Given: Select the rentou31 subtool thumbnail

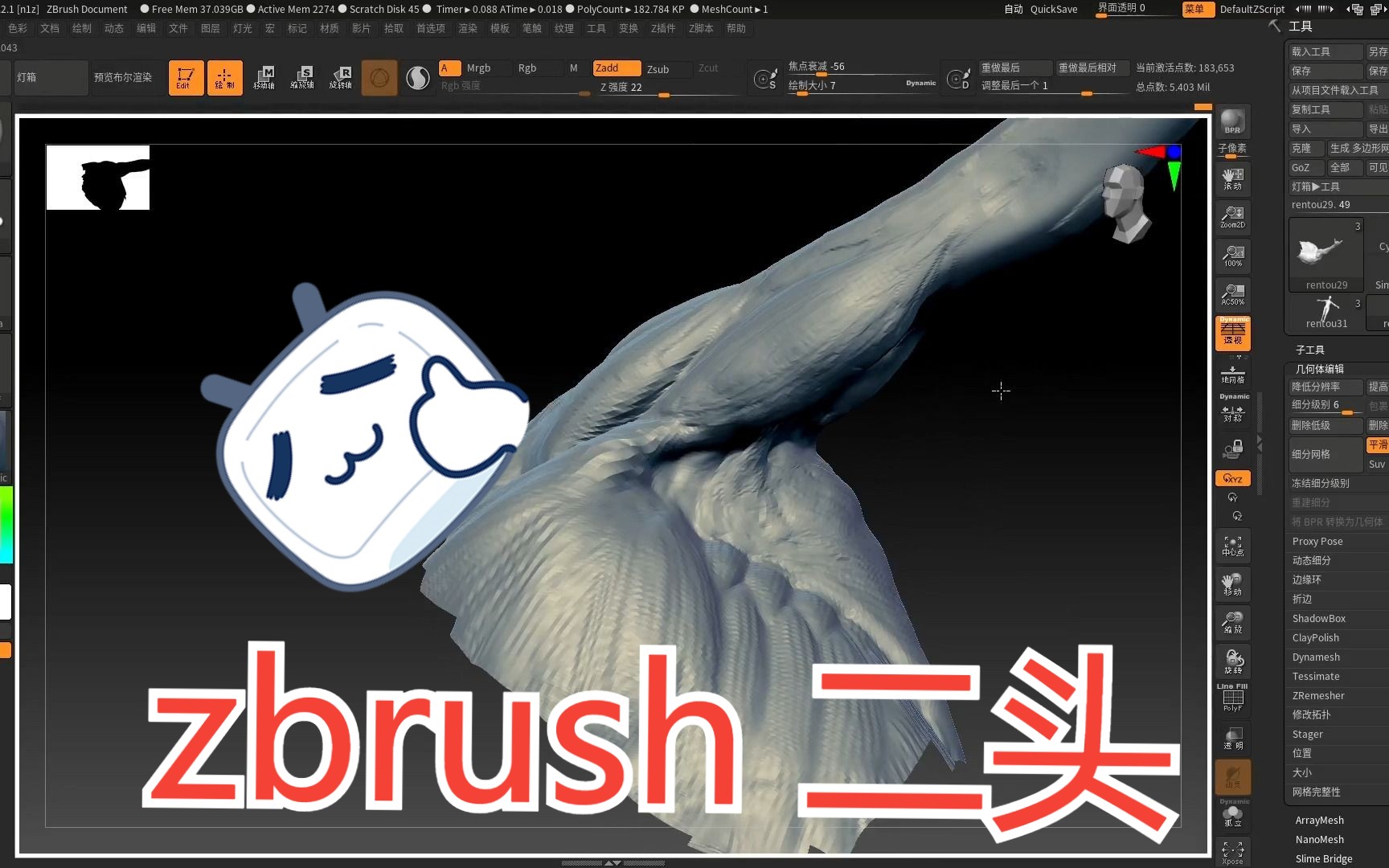Looking at the screenshot, I should (1328, 307).
